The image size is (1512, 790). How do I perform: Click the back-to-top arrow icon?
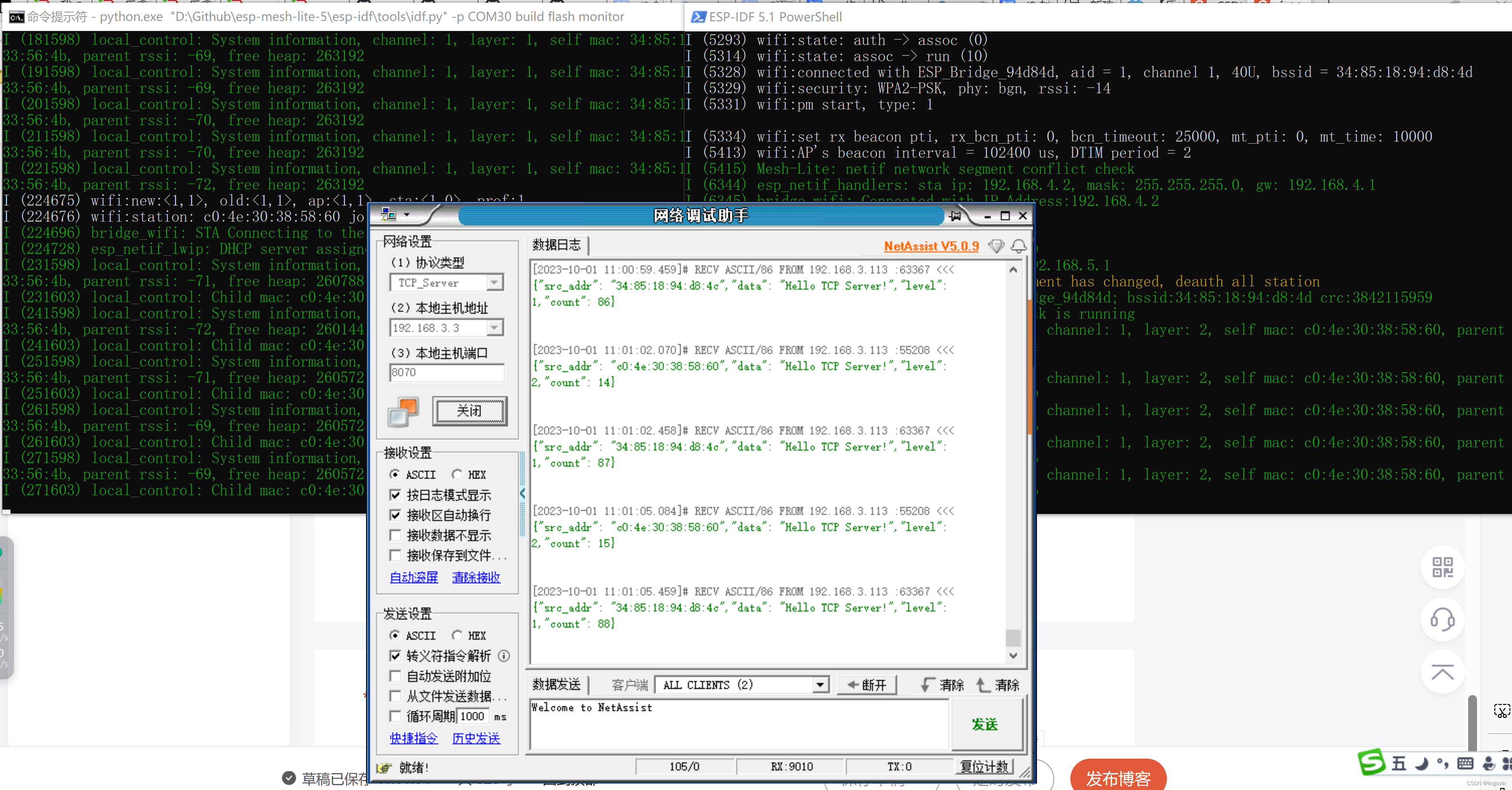1442,672
